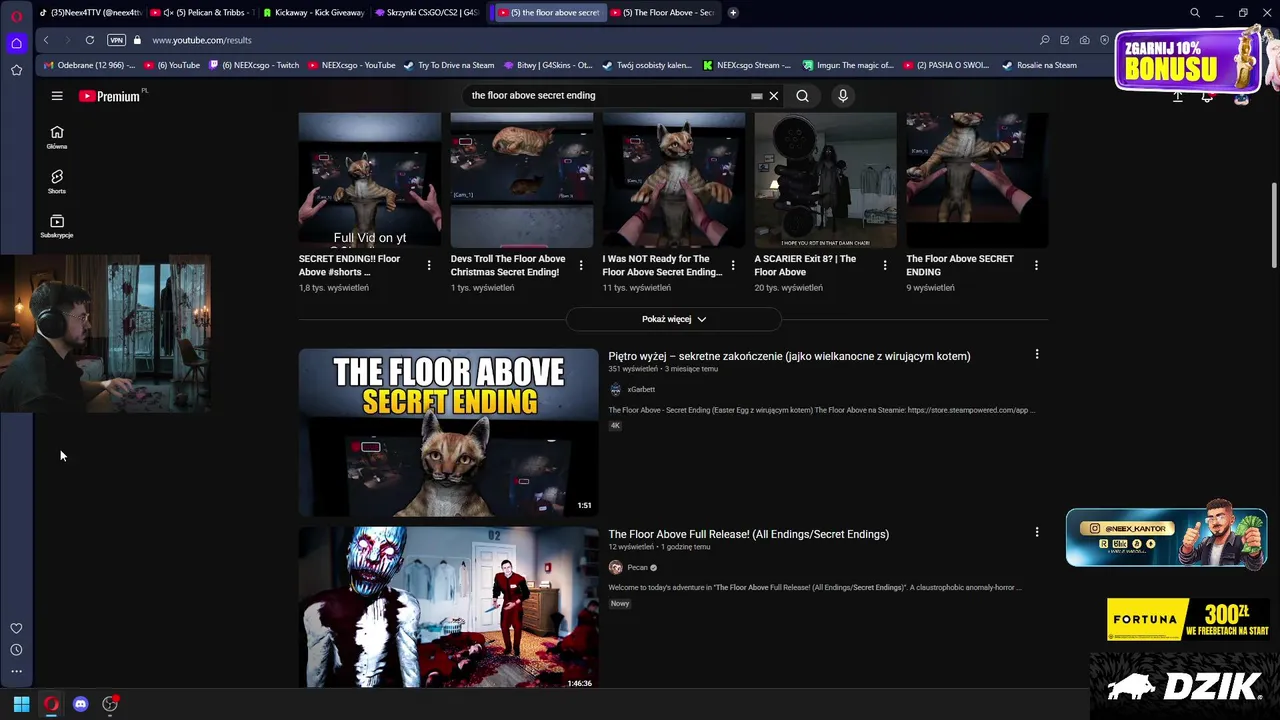The width and height of the screenshot is (1280, 720).
Task: Open options menu for Piętro wyżej video
Action: 1037,354
